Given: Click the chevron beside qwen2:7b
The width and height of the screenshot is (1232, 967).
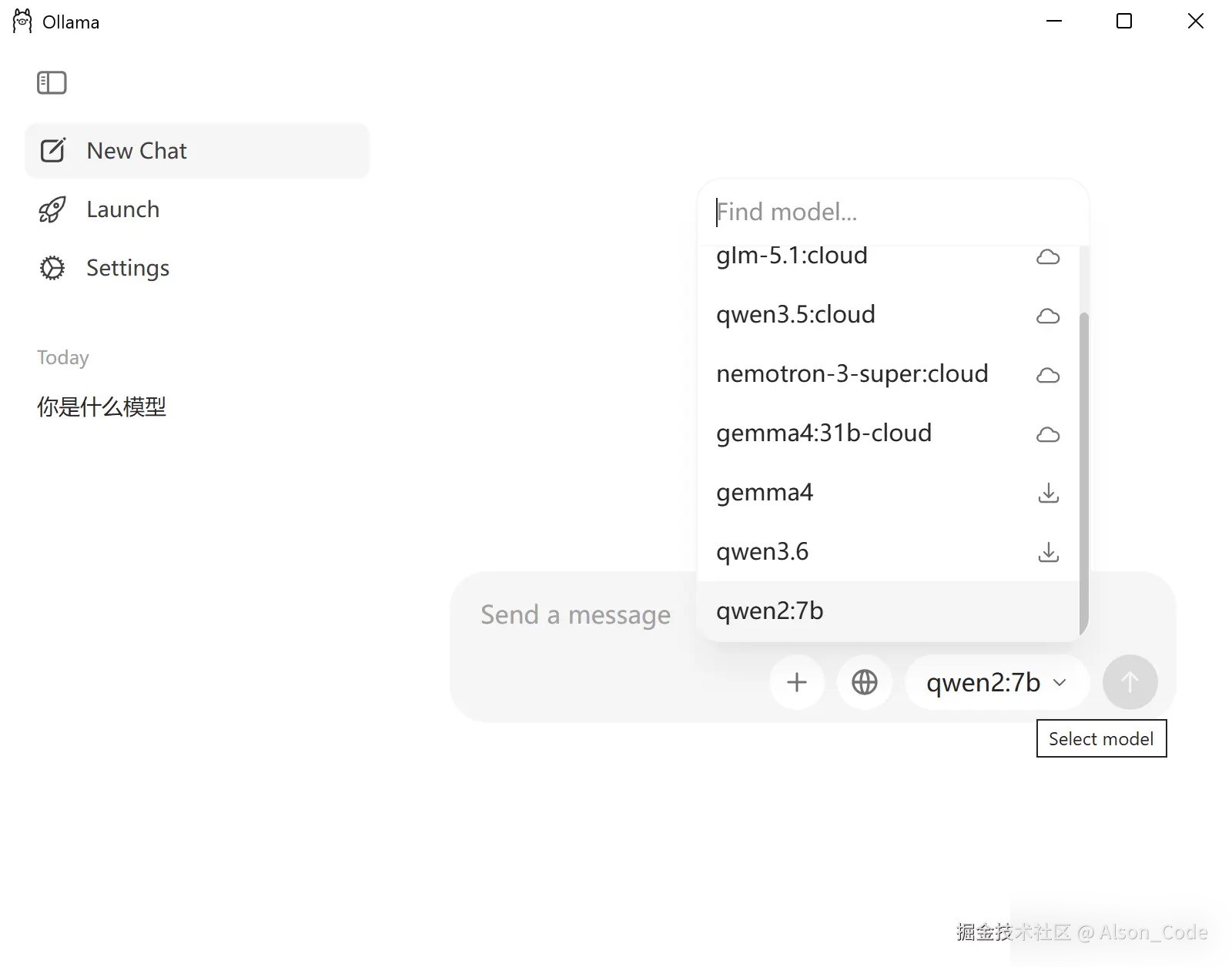Looking at the screenshot, I should click(x=1060, y=683).
